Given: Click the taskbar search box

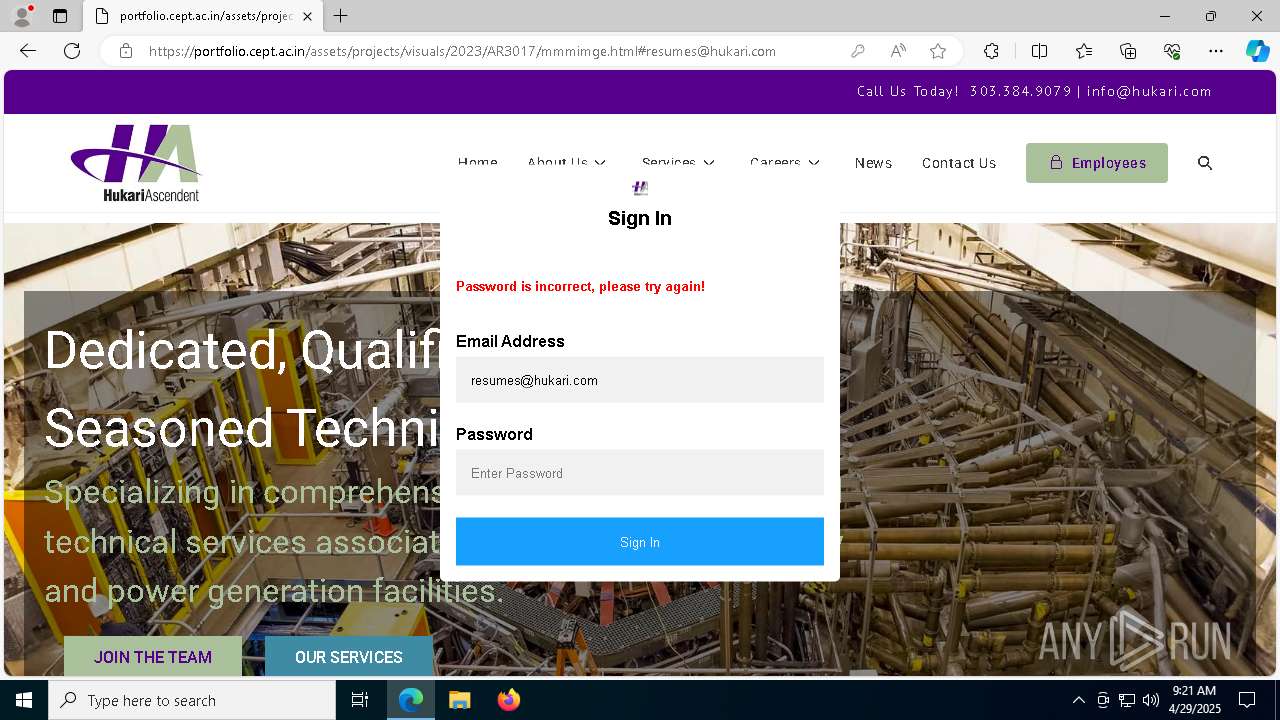Looking at the screenshot, I should point(192,700).
